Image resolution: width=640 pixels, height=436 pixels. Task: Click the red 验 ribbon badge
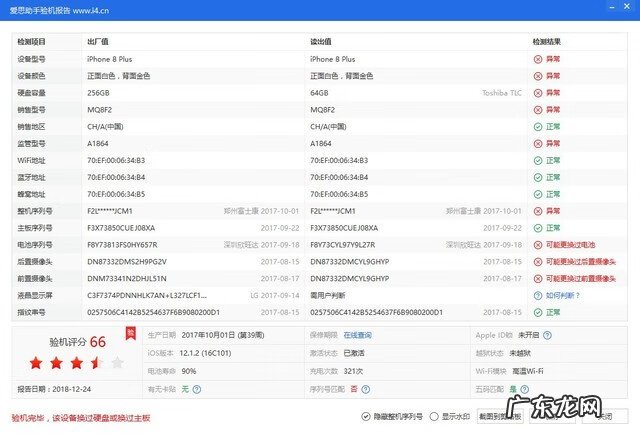pyautogui.click(x=131, y=334)
